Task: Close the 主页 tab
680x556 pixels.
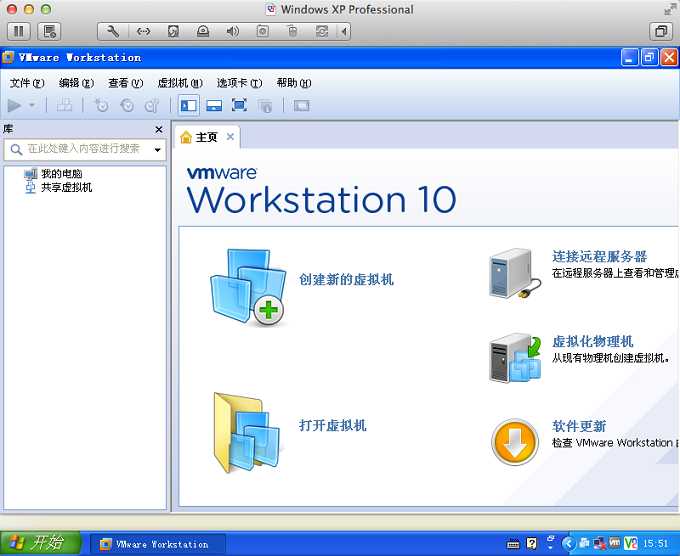Action: [x=230, y=137]
